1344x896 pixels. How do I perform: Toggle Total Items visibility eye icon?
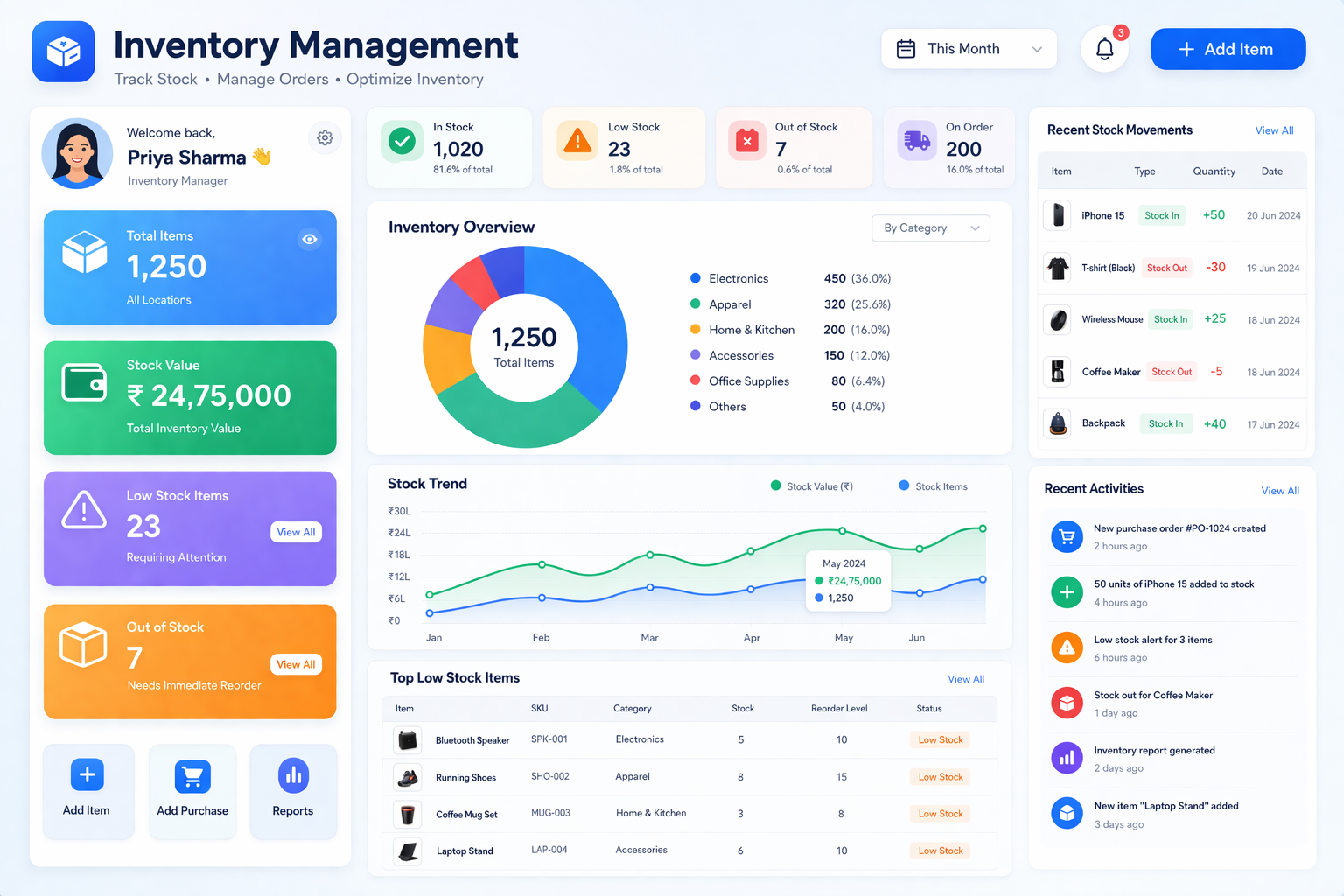tap(310, 239)
